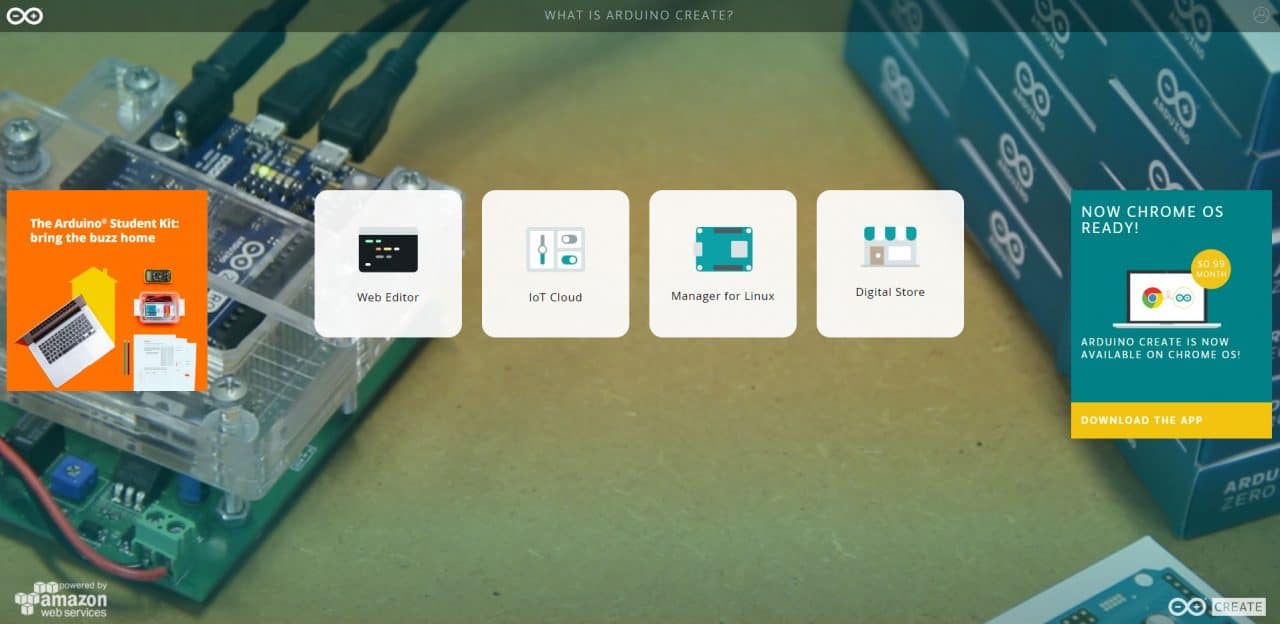The image size is (1280, 624).
Task: Open the Amazon Web Services logo
Action: click(x=61, y=599)
